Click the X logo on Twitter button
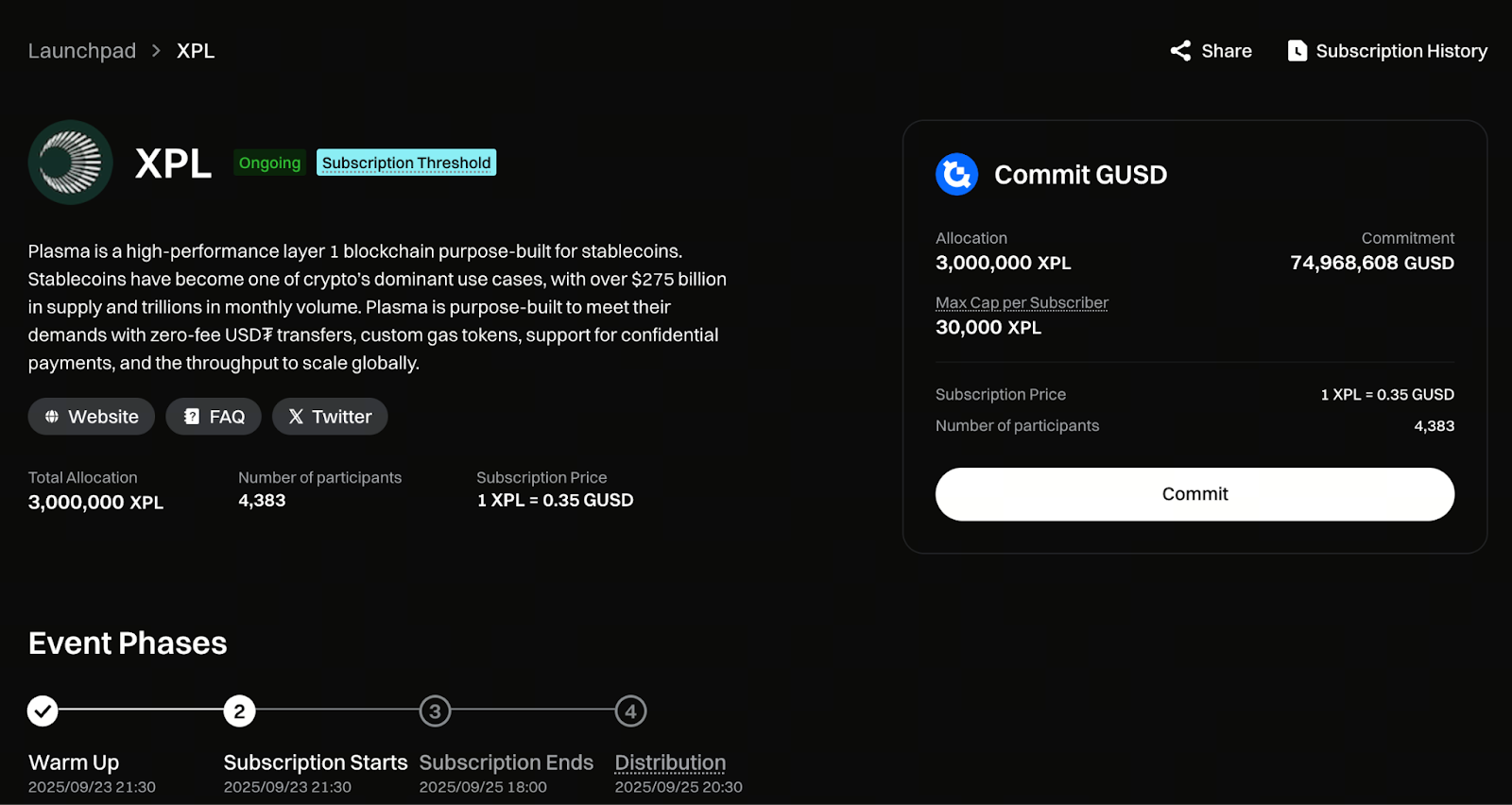Viewport: 1512px width, 805px height. tap(296, 417)
